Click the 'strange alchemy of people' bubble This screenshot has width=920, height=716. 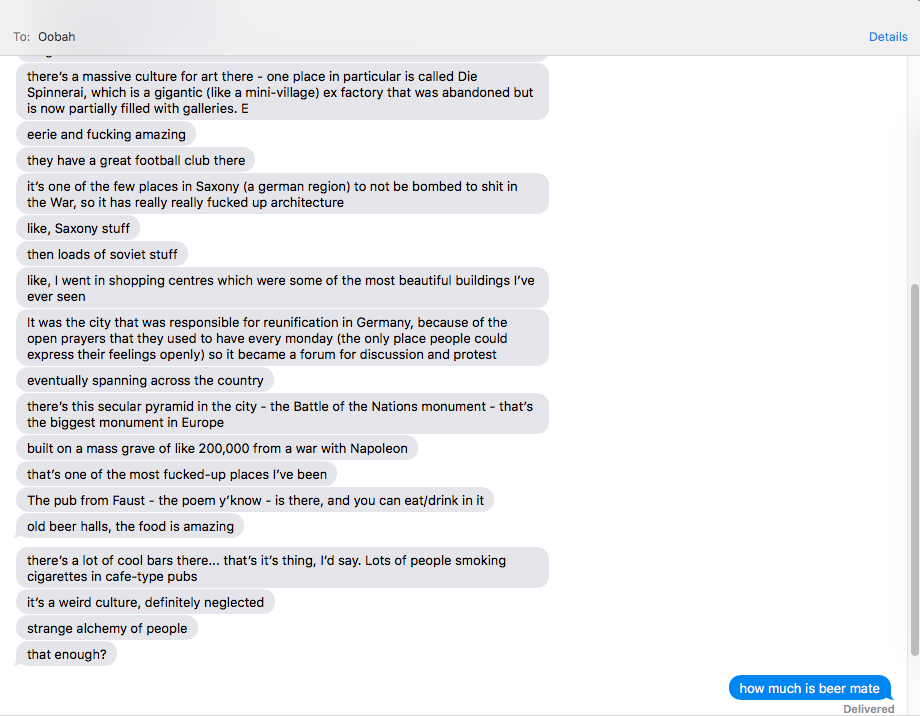tap(107, 628)
